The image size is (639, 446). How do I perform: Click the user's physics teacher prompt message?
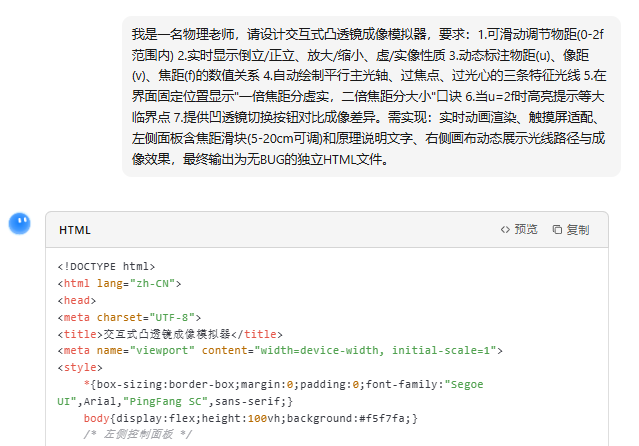tap(371, 95)
